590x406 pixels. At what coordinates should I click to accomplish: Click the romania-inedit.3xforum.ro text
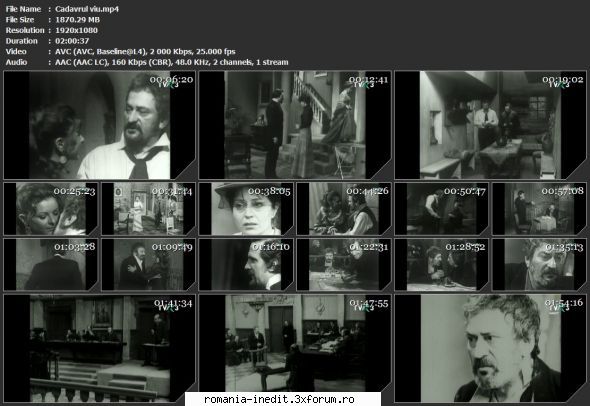pos(279,399)
